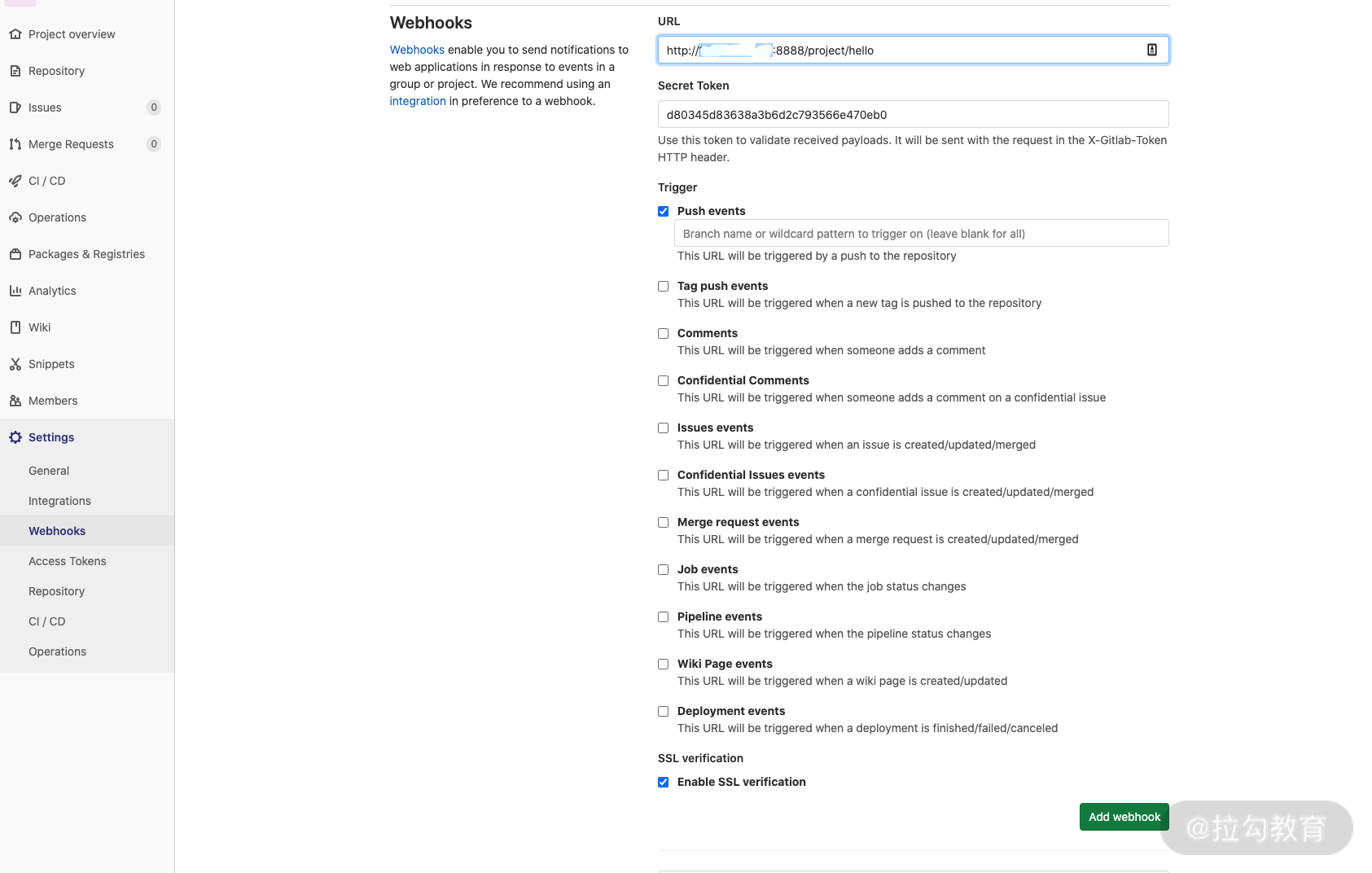Click the CI / CD rocket icon
This screenshot has width=1372, height=873.
15,181
